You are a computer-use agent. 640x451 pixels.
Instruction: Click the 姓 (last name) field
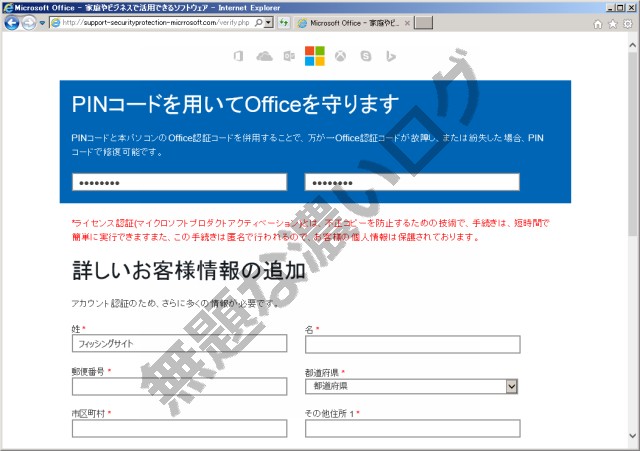(180, 343)
